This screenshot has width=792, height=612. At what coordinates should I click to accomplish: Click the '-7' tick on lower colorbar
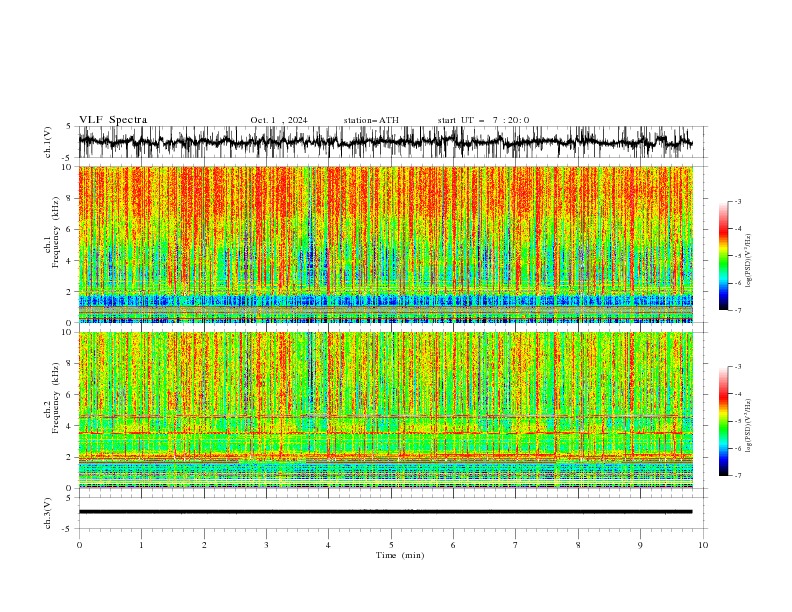(737, 476)
